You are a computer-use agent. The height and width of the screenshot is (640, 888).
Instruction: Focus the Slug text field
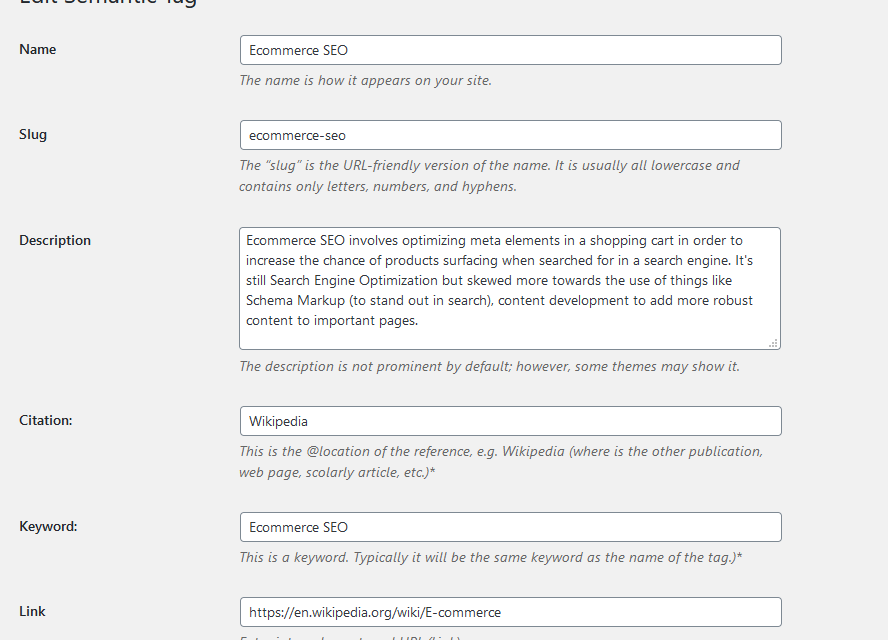(510, 135)
